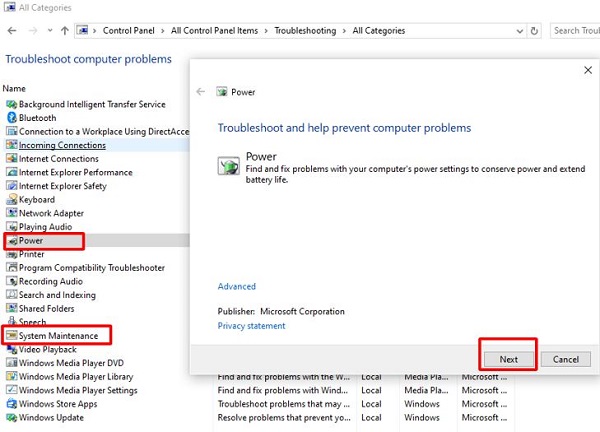The height and width of the screenshot is (432, 600).
Task: Open the address bar history dropdown
Action: (x=519, y=31)
